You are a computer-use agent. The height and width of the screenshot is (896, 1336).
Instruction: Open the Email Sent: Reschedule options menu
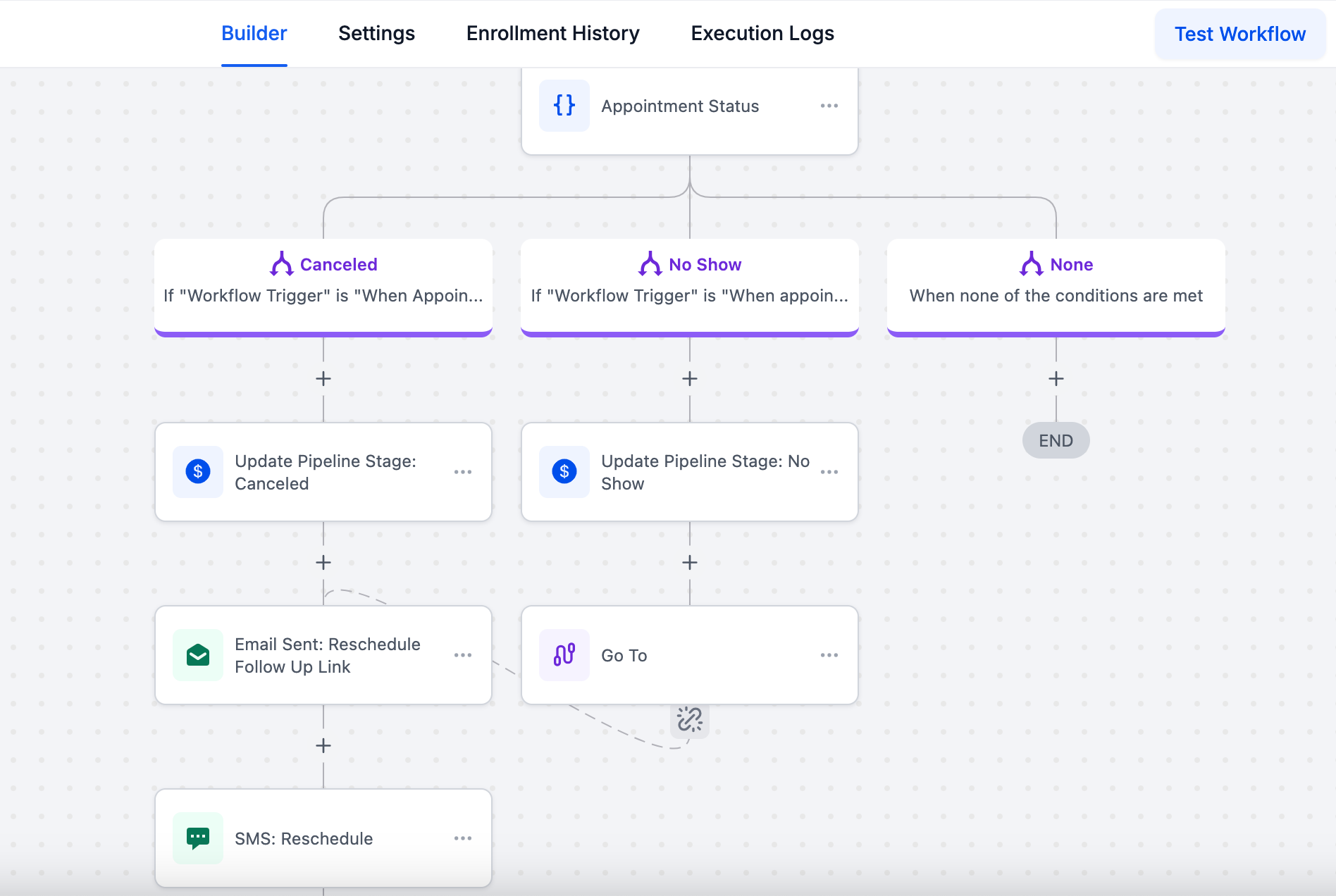pyautogui.click(x=463, y=655)
